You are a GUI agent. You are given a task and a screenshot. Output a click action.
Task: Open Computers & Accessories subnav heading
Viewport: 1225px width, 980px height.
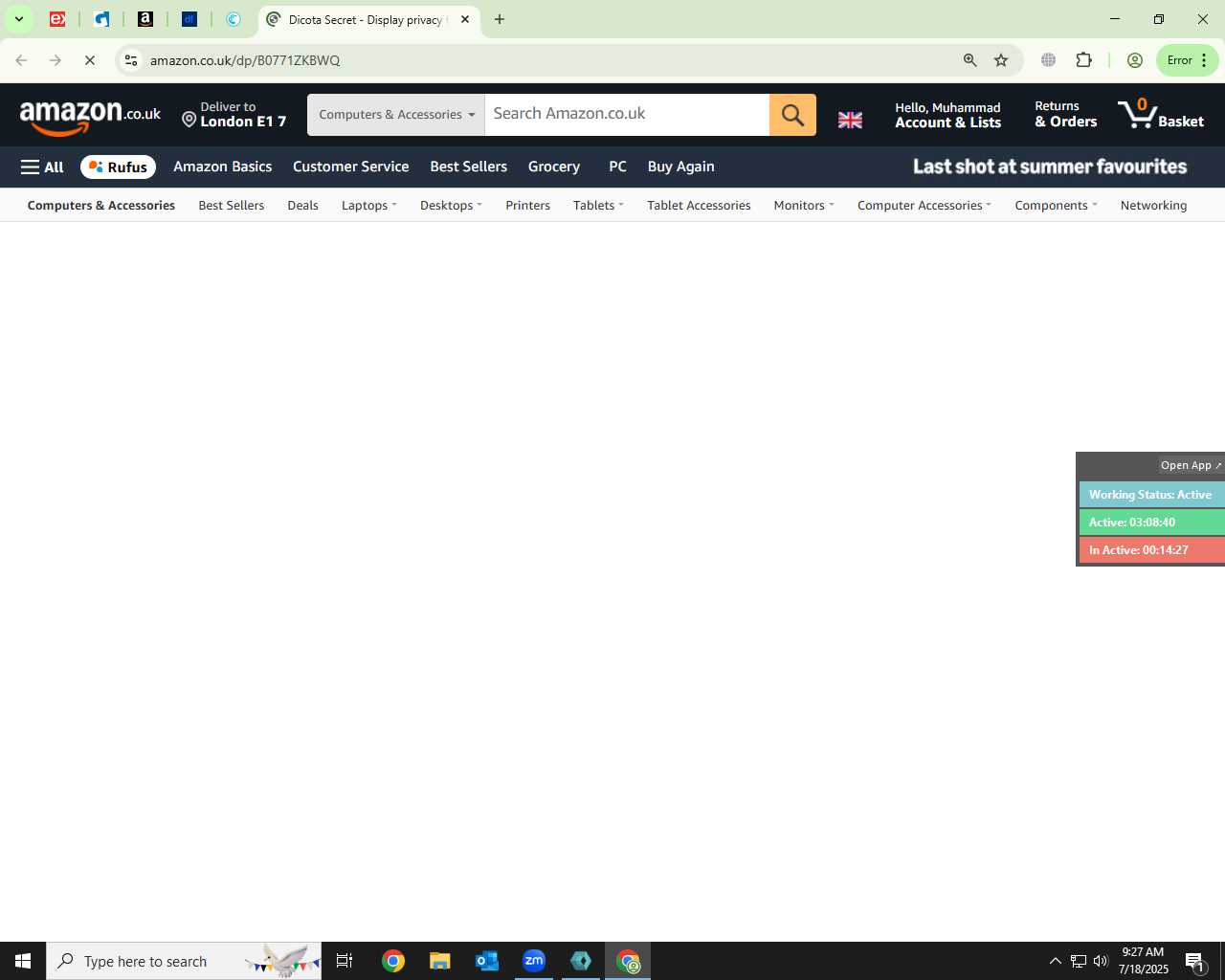tap(101, 206)
